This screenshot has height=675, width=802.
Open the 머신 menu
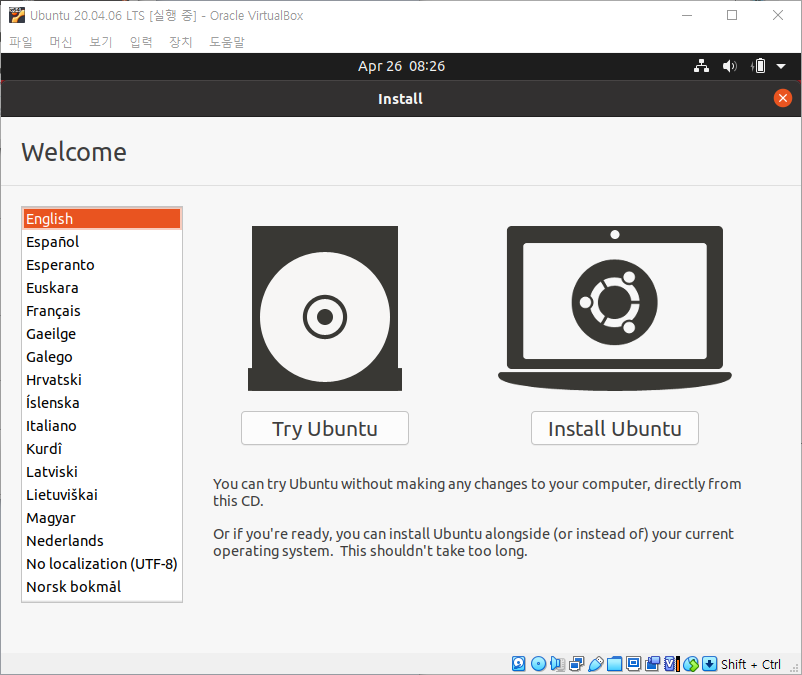coord(61,42)
